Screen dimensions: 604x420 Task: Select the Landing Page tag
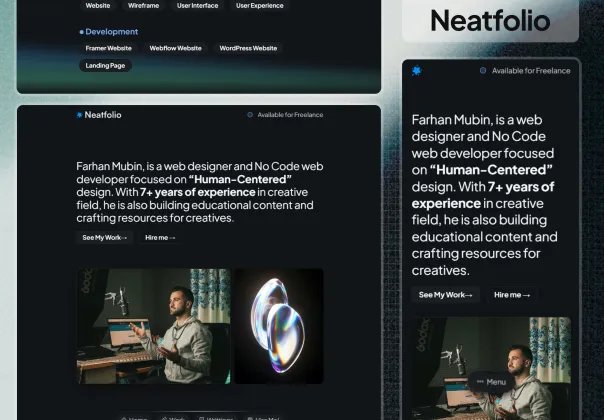coord(105,66)
